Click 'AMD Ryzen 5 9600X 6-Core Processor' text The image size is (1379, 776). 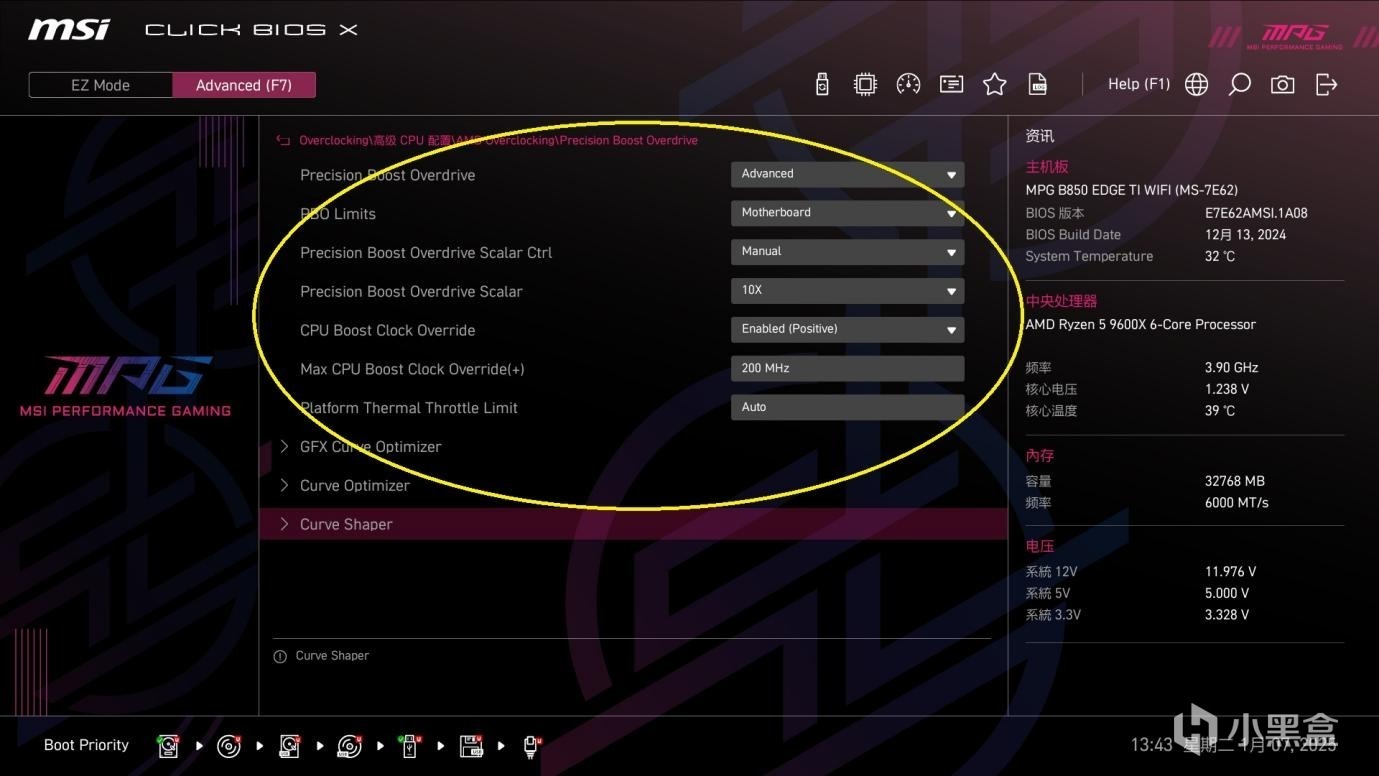(x=1140, y=325)
